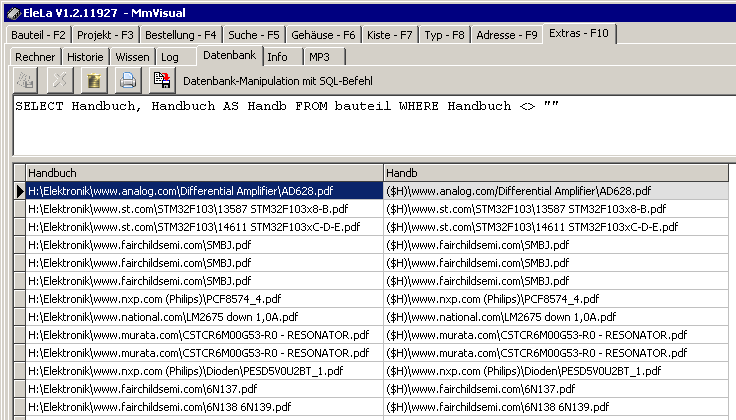Click the printer icon in the toolbar

pyautogui.click(x=128, y=80)
